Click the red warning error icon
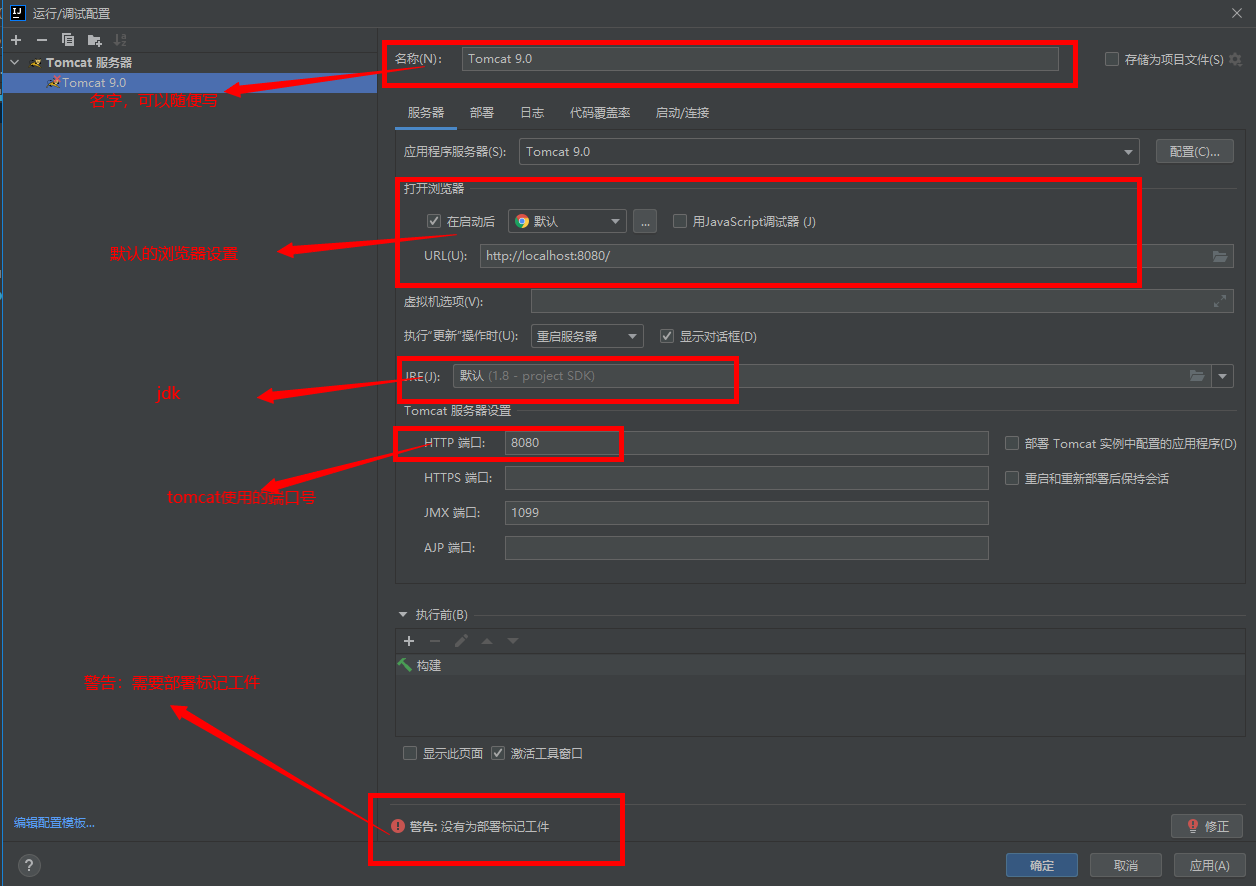 [x=398, y=827]
